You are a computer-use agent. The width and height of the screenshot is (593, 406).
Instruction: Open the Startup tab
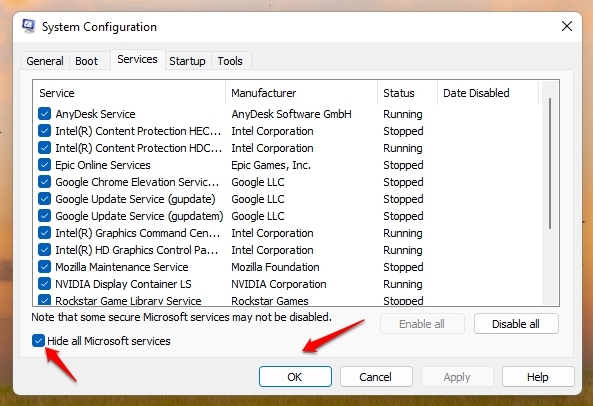click(188, 61)
